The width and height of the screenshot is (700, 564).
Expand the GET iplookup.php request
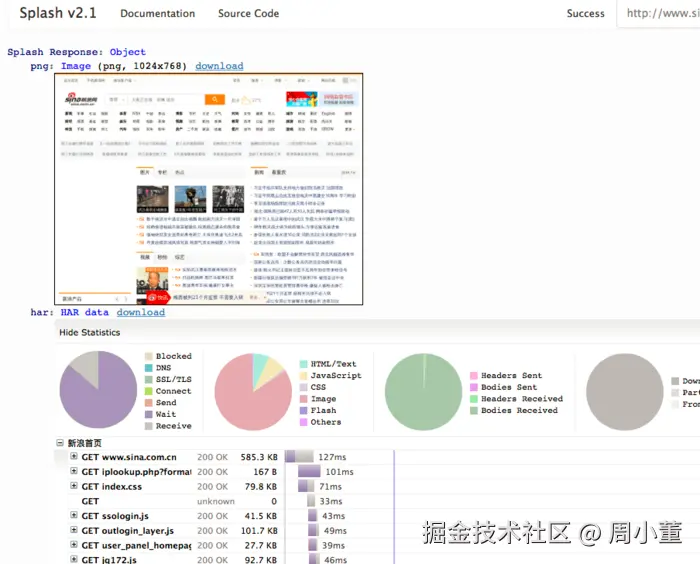[x=74, y=471]
